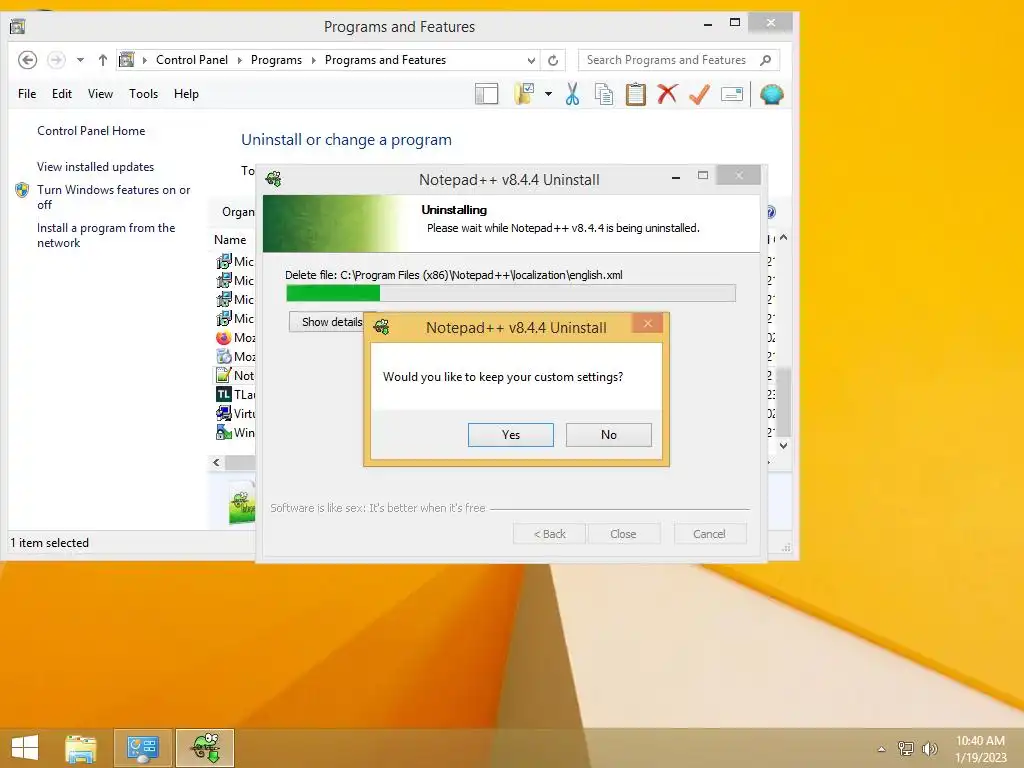Click the Forward navigation arrow
Screen dimensions: 1024x768
(57, 60)
